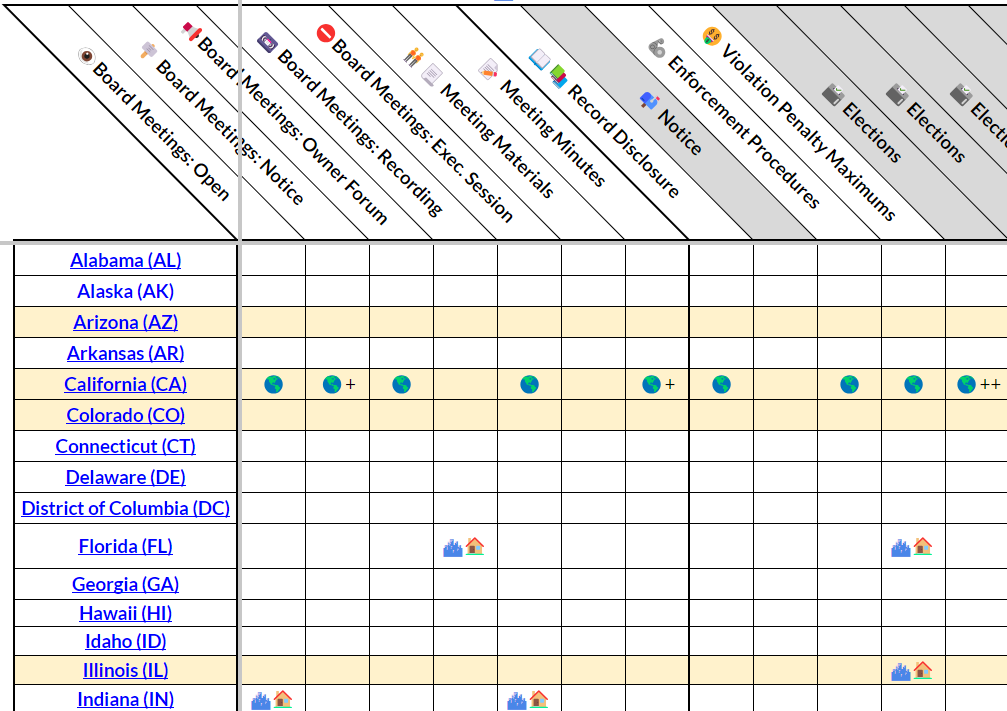Viewport: 1007px width, 711px height.
Task: Click California globe in Board Meetings: Owner Forum column
Action: [x=401, y=384]
